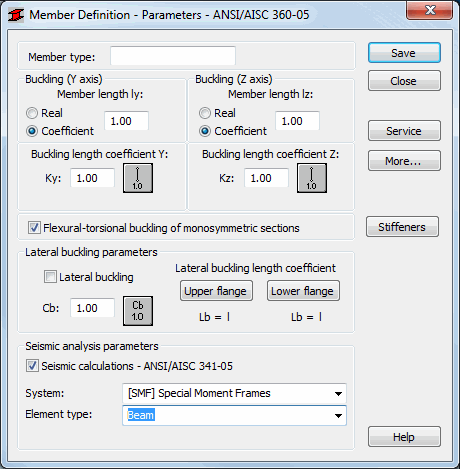Expand the System dropdown list

[x=338, y=393]
